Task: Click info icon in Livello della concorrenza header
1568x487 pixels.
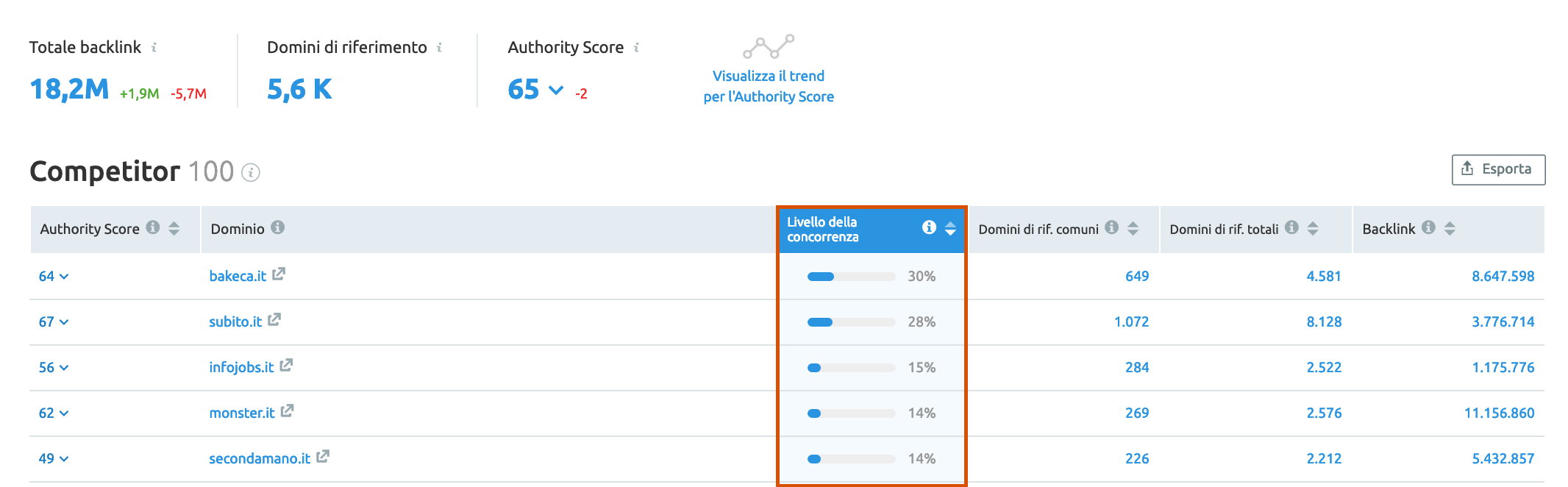Action: [929, 227]
